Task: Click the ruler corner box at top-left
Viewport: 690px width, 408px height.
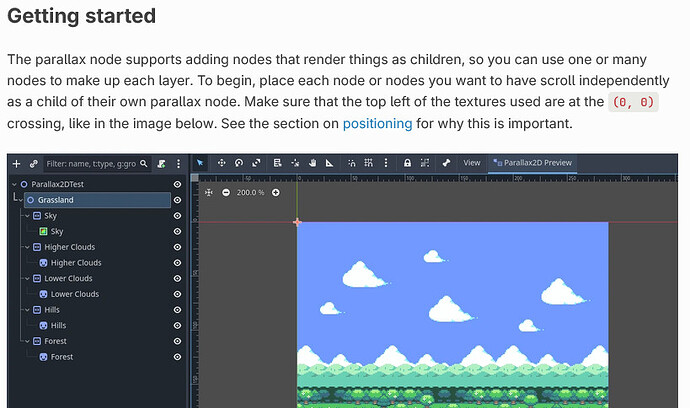Action: [195, 178]
